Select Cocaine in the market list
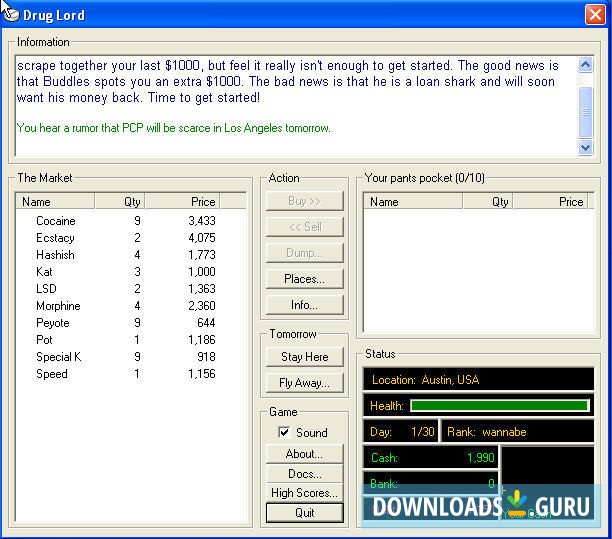This screenshot has height=539, width=612. click(x=56, y=221)
